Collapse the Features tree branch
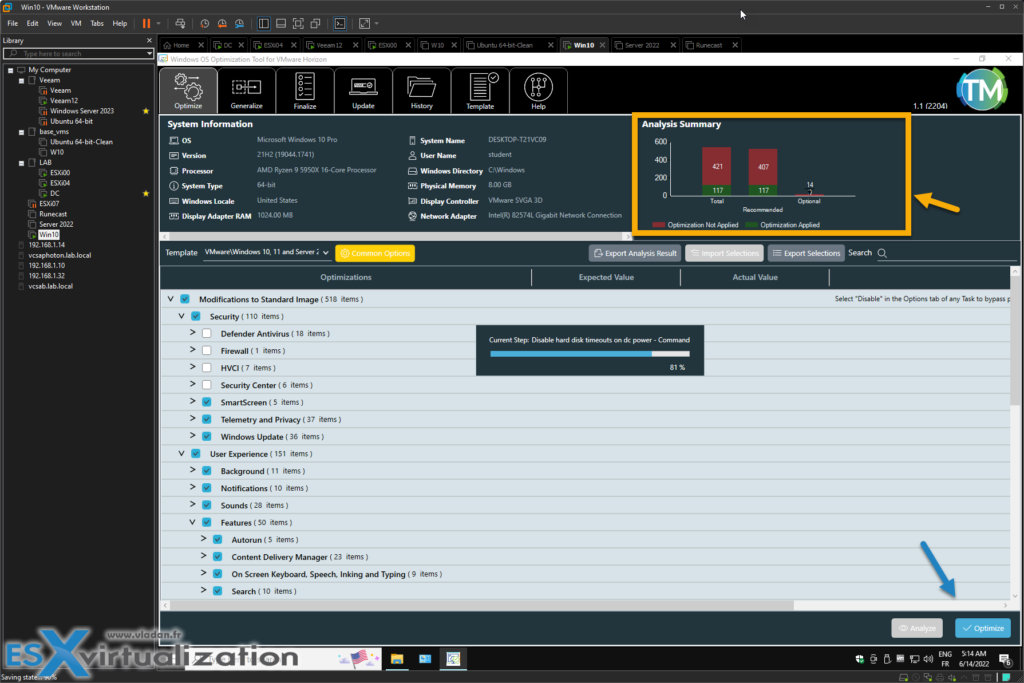Screen dimensions: 1024x683 [193, 522]
